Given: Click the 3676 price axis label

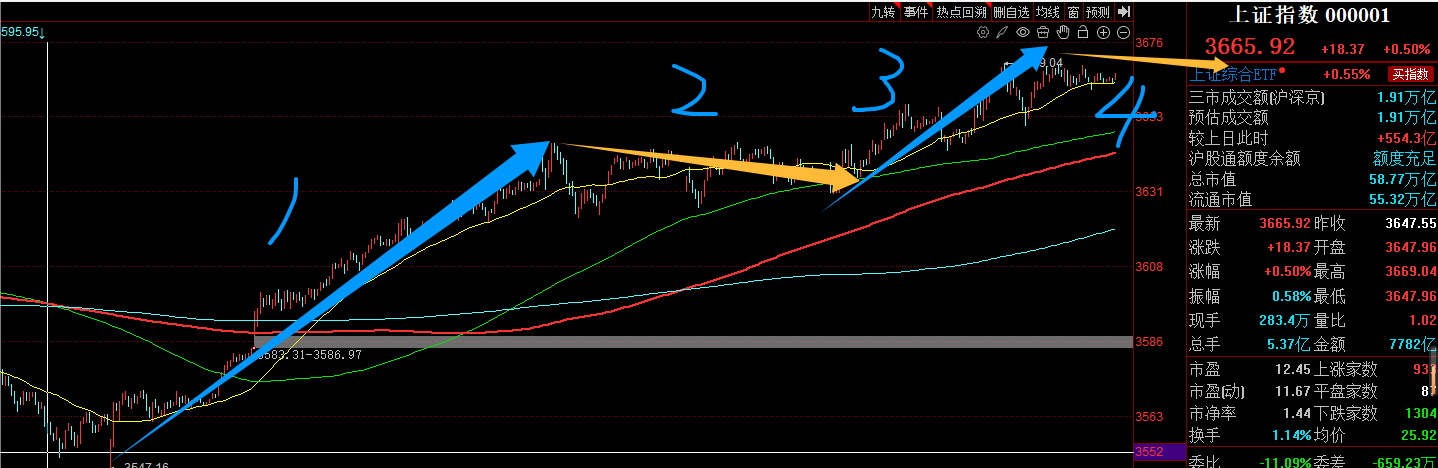Looking at the screenshot, I should click(1149, 43).
